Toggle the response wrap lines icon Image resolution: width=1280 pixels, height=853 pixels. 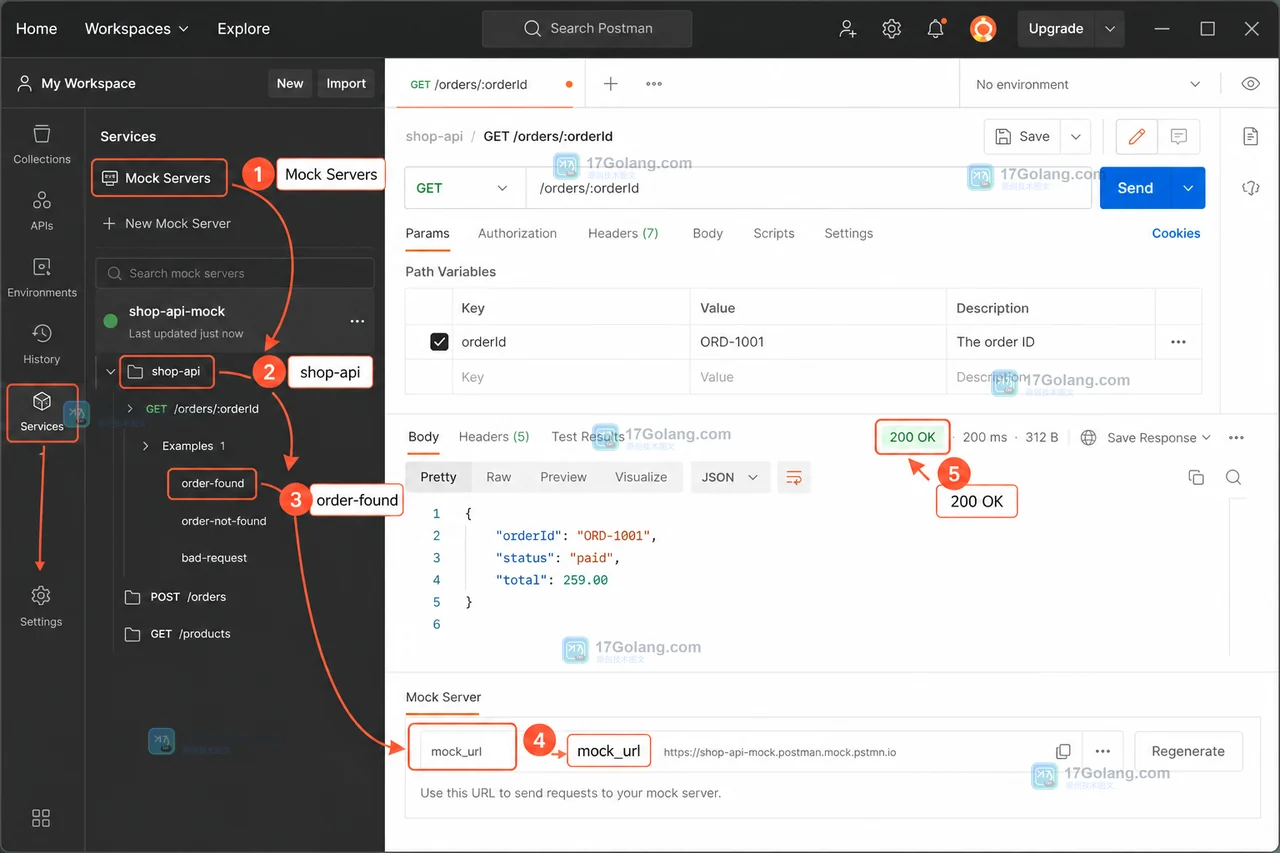click(794, 477)
